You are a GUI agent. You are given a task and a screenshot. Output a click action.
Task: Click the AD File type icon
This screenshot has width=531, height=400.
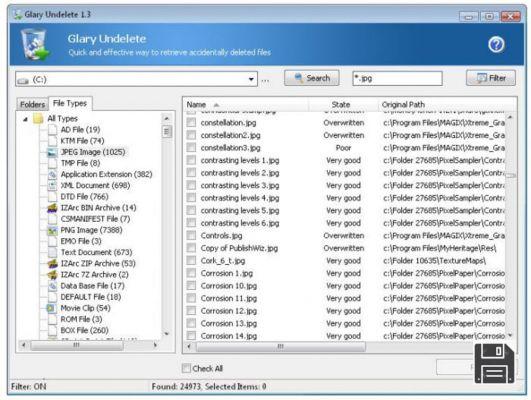tap(52, 130)
